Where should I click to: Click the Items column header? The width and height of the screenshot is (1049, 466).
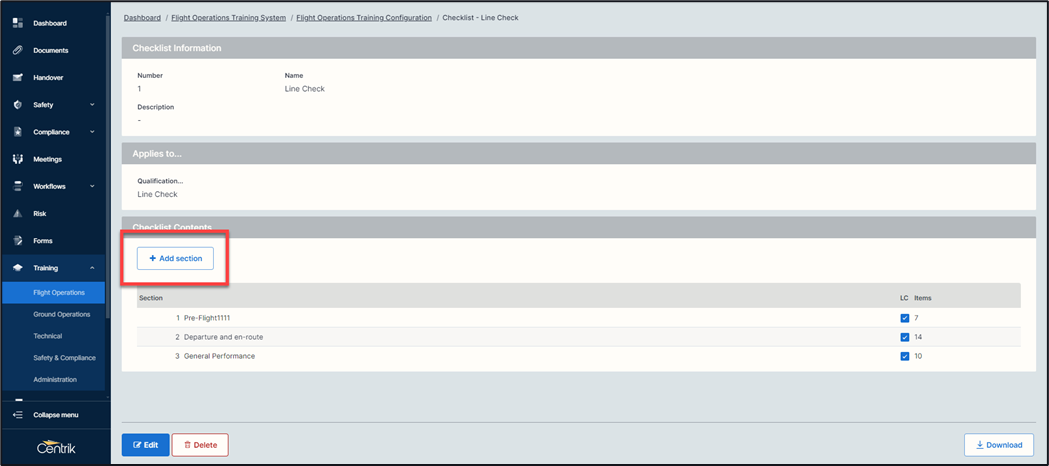[x=923, y=298]
